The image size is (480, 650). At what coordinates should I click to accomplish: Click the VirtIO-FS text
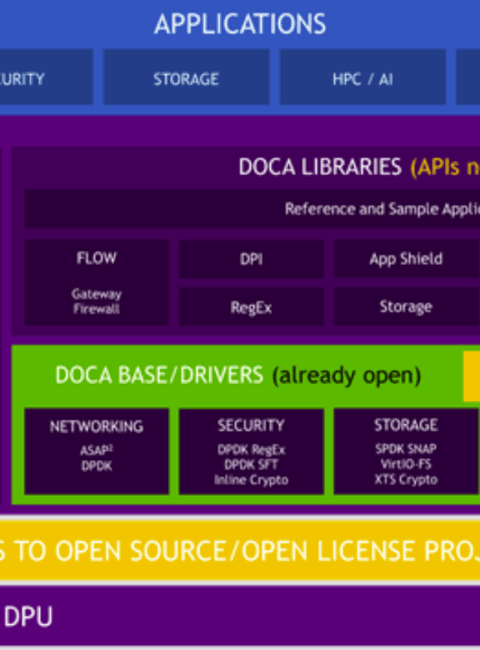tap(406, 464)
